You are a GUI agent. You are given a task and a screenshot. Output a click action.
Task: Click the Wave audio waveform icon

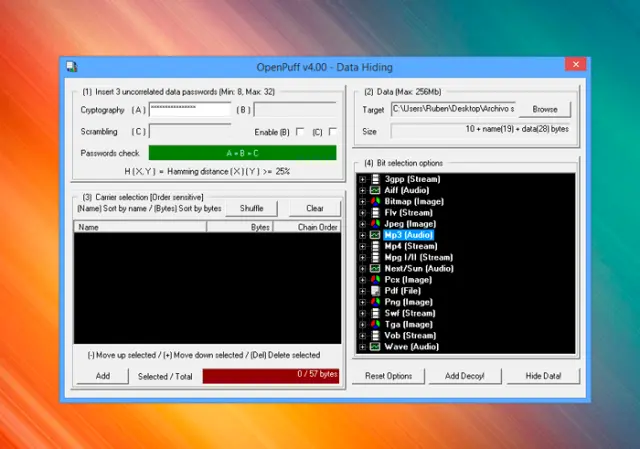click(x=374, y=347)
